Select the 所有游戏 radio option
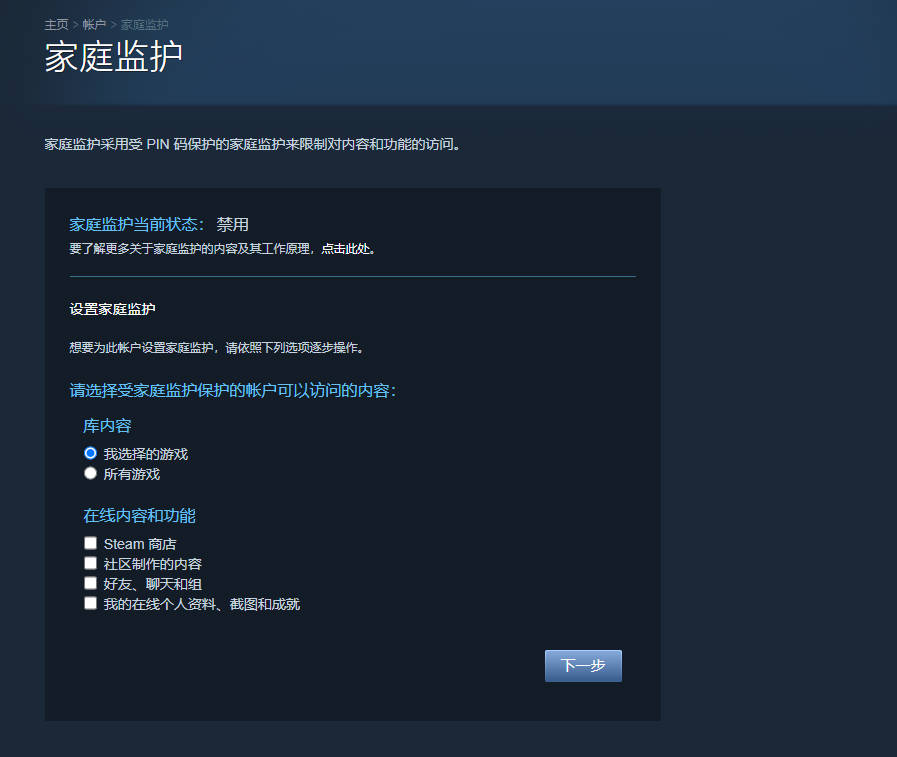The image size is (897, 757). pos(90,474)
